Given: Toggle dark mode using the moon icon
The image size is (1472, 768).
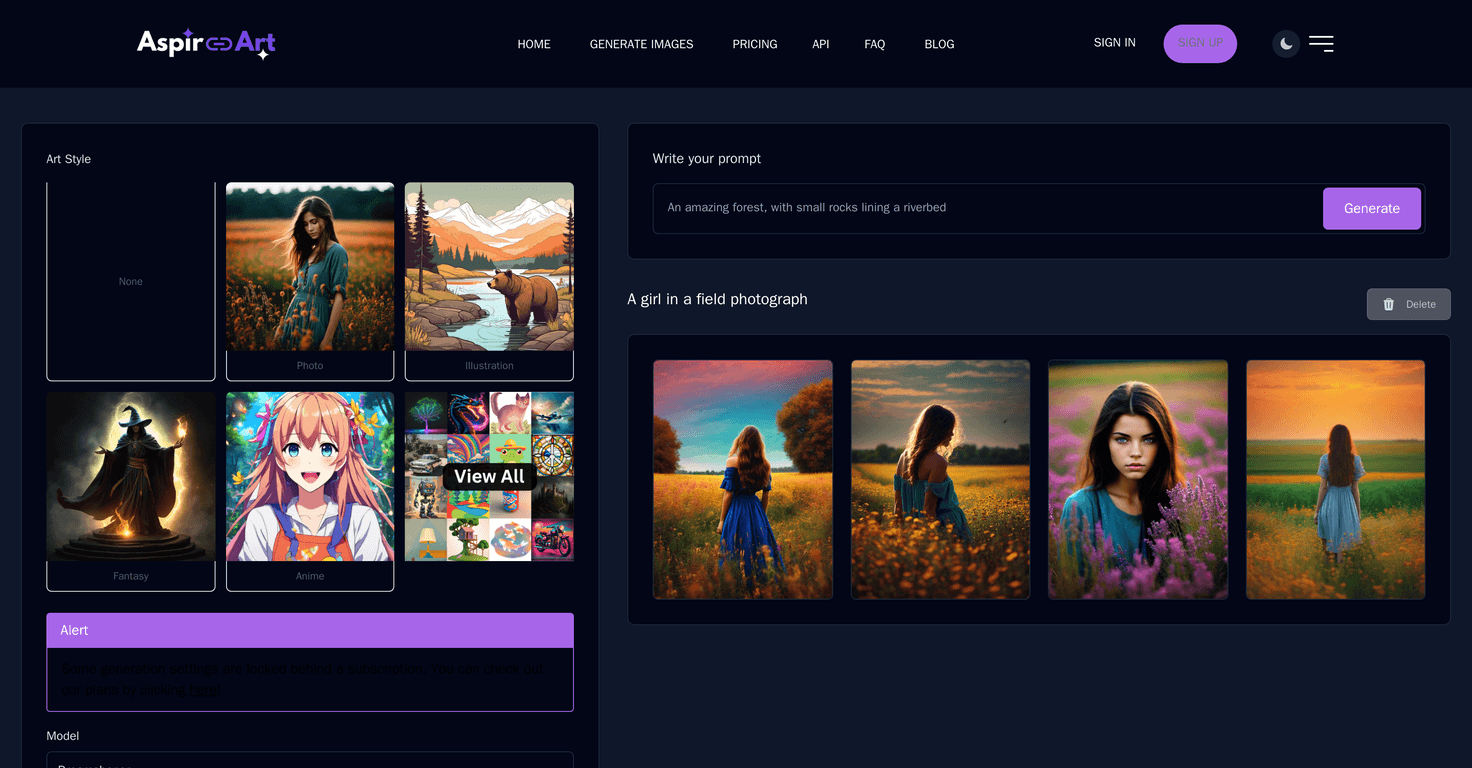Looking at the screenshot, I should tap(1285, 43).
